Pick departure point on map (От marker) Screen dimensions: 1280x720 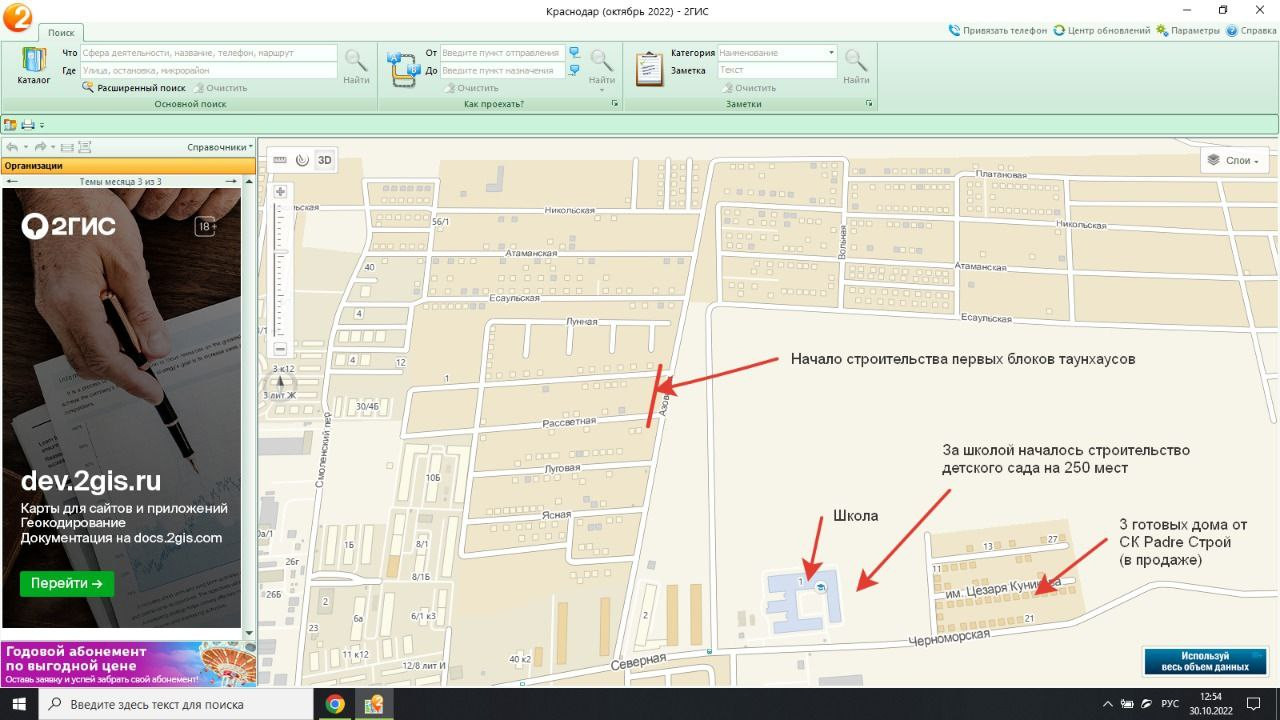(x=574, y=52)
